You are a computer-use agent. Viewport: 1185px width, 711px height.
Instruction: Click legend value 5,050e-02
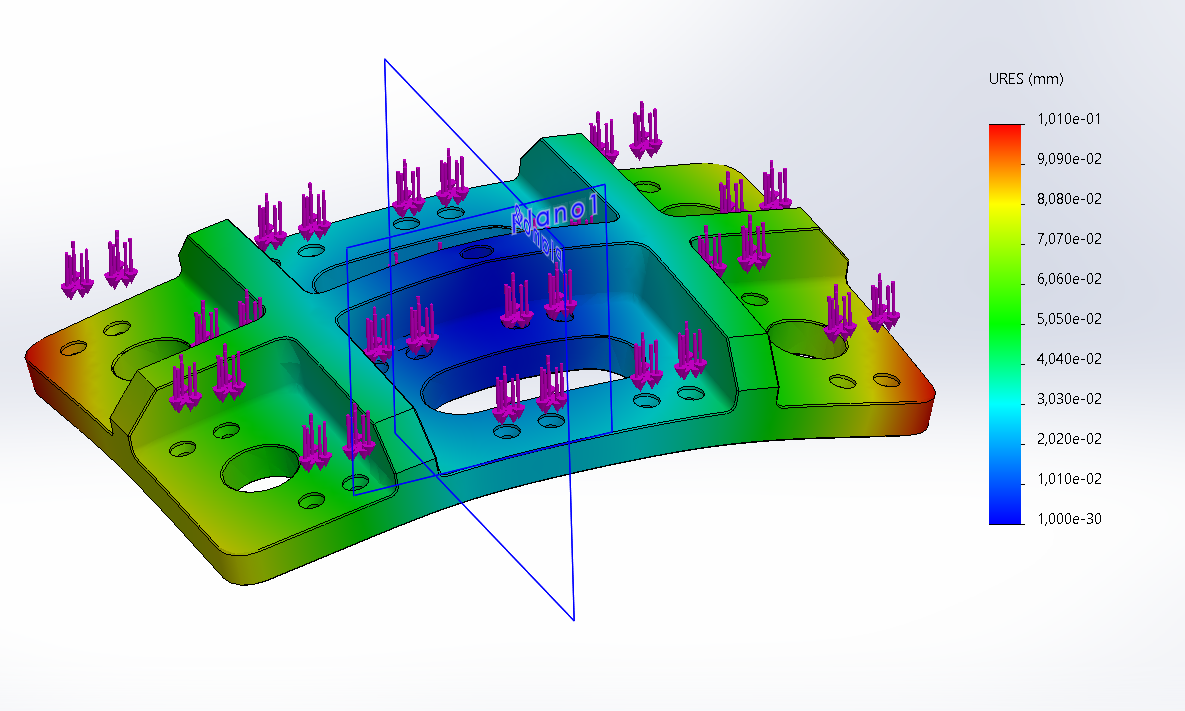tap(1069, 319)
